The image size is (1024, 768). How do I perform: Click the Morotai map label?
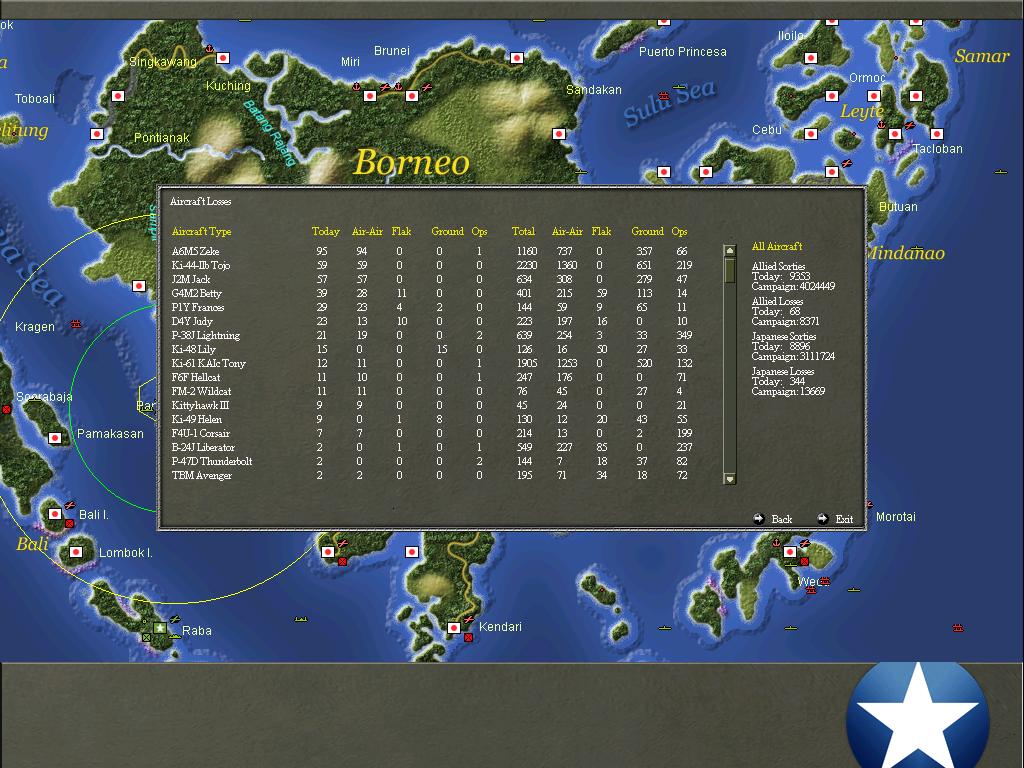click(895, 517)
